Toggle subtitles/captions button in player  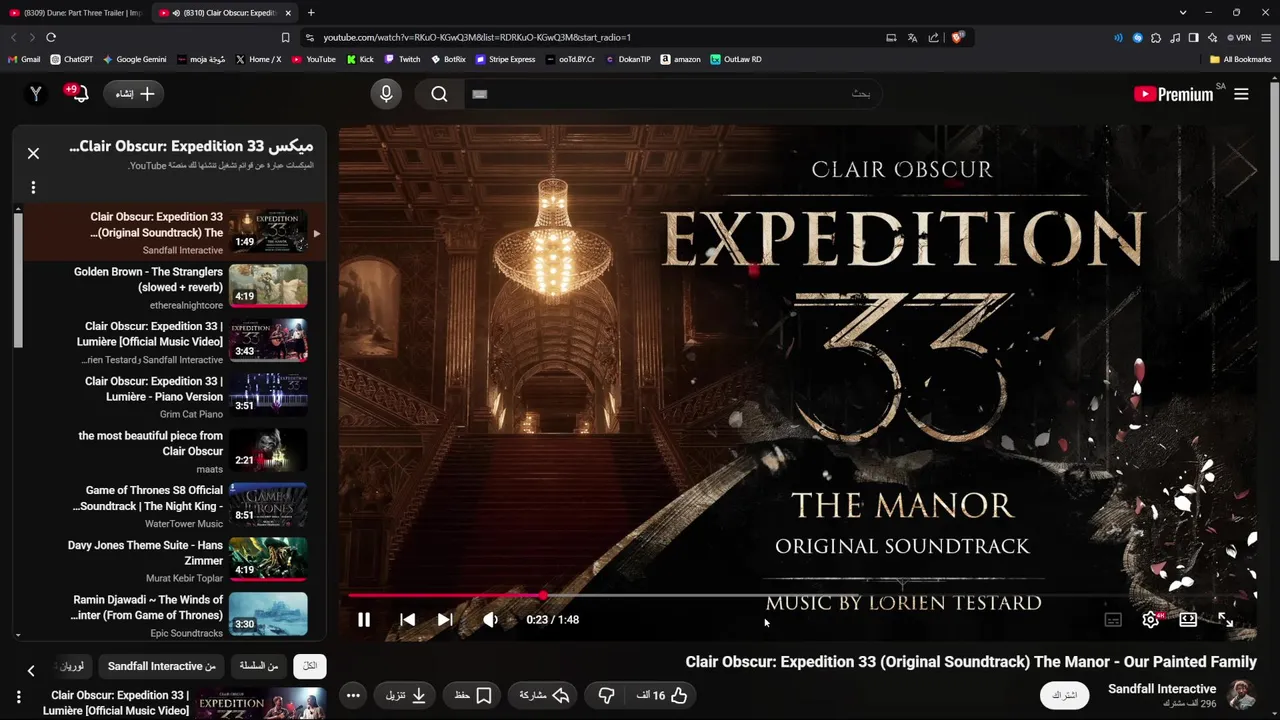1113,620
